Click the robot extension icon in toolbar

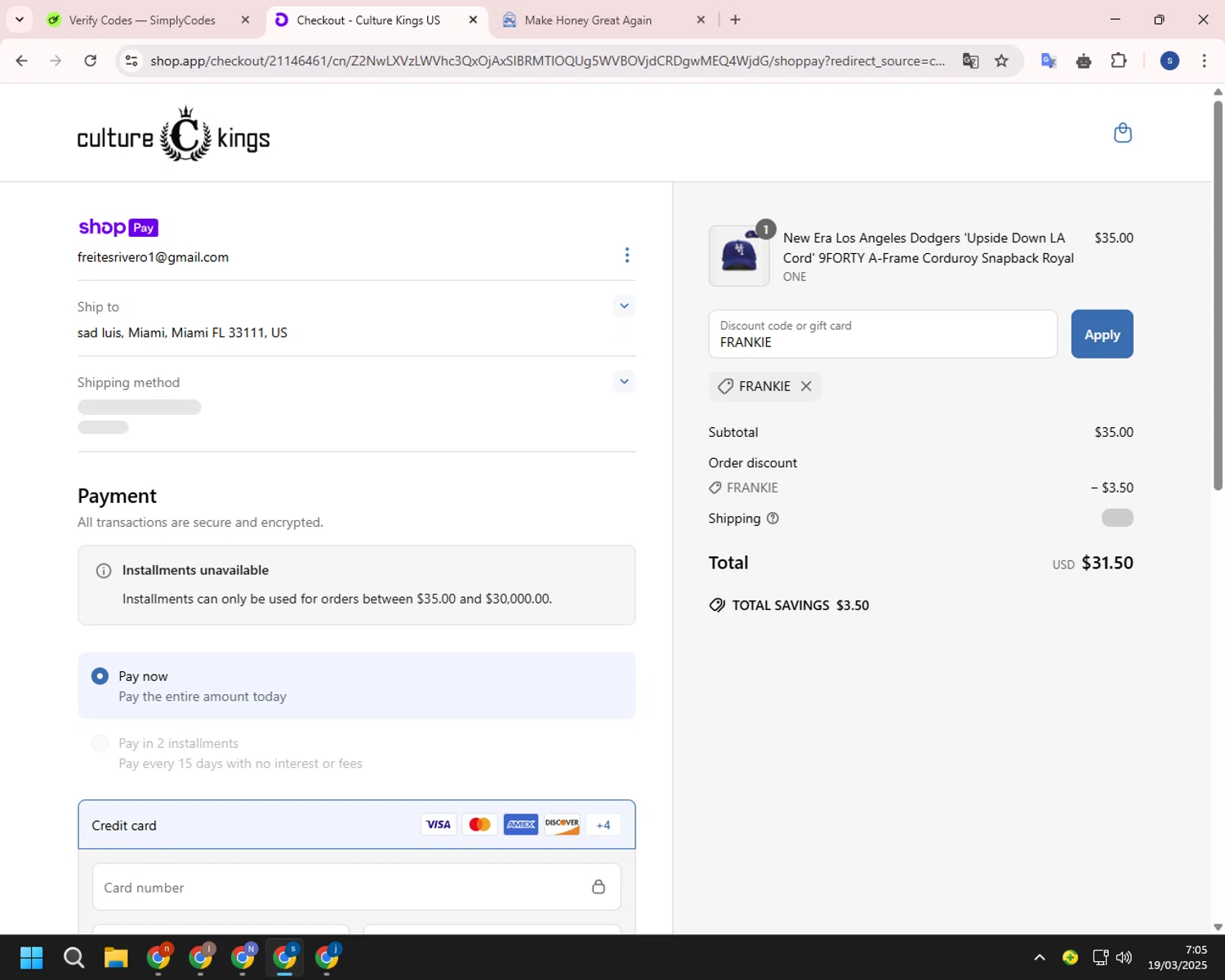tap(1084, 60)
